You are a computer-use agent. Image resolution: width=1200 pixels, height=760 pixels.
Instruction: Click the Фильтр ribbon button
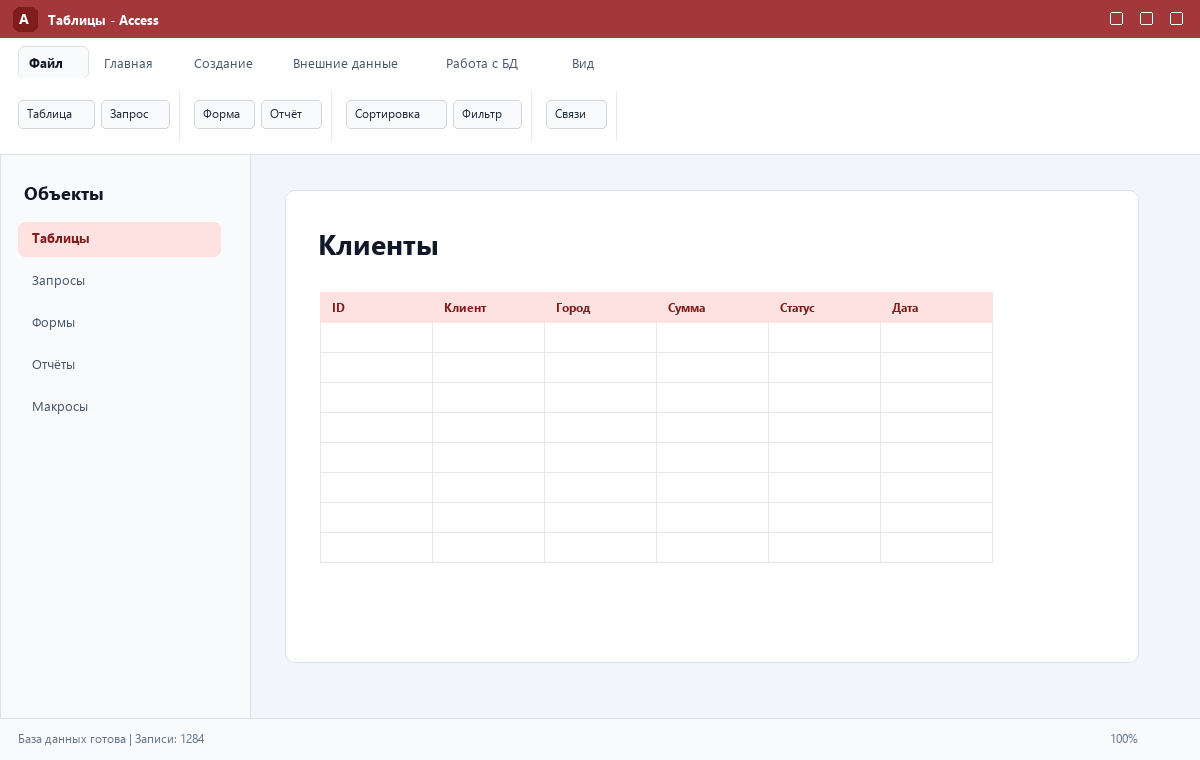pyautogui.click(x=487, y=114)
